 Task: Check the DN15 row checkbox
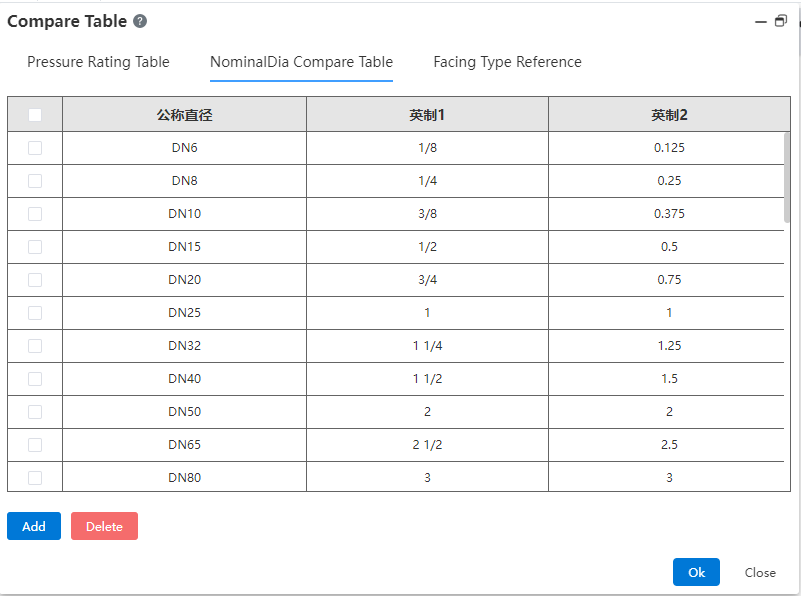click(35, 247)
